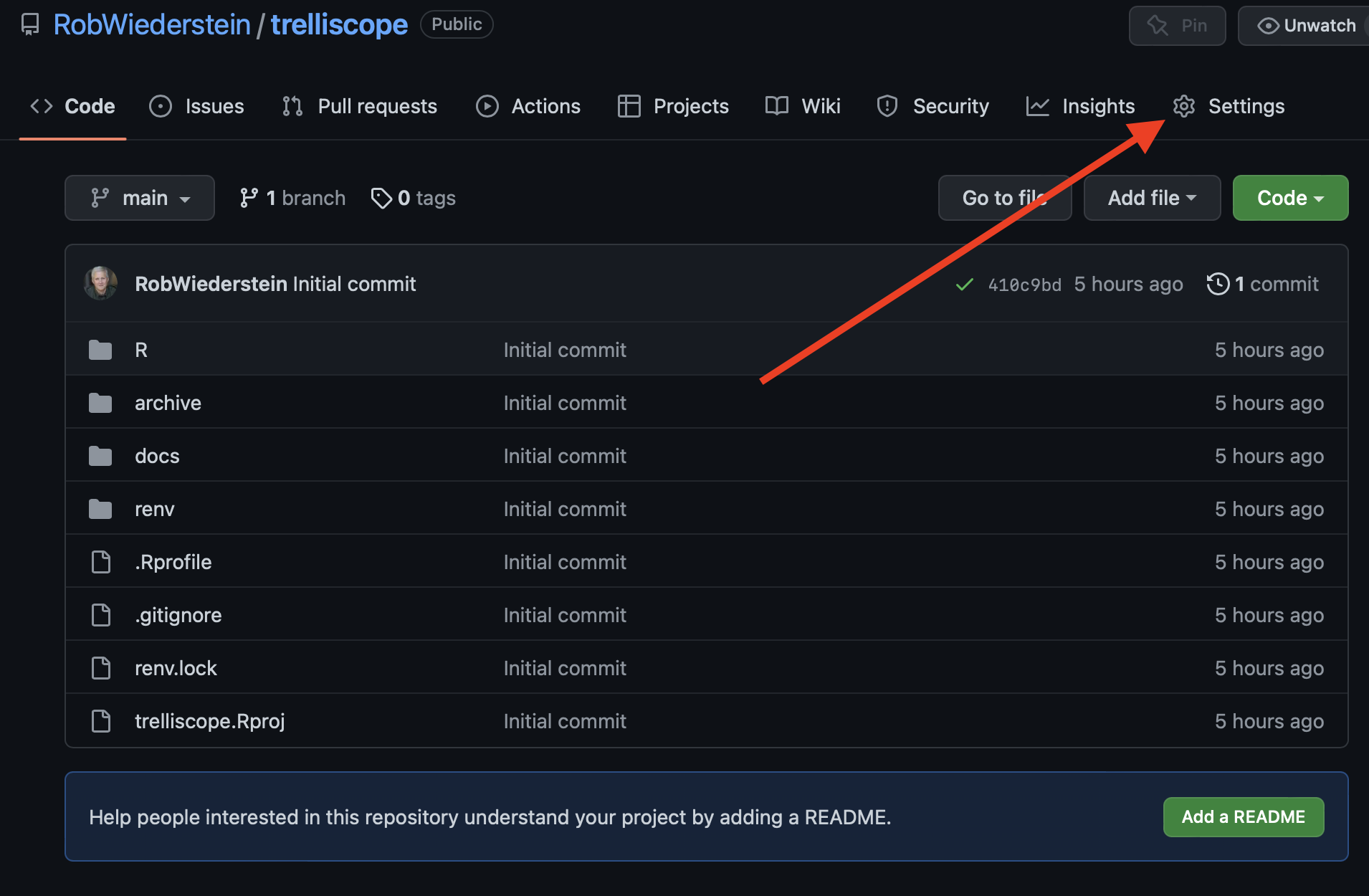Viewport: 1369px width, 896px height.
Task: Open the trelliscope repository name link
Action: click(x=339, y=25)
